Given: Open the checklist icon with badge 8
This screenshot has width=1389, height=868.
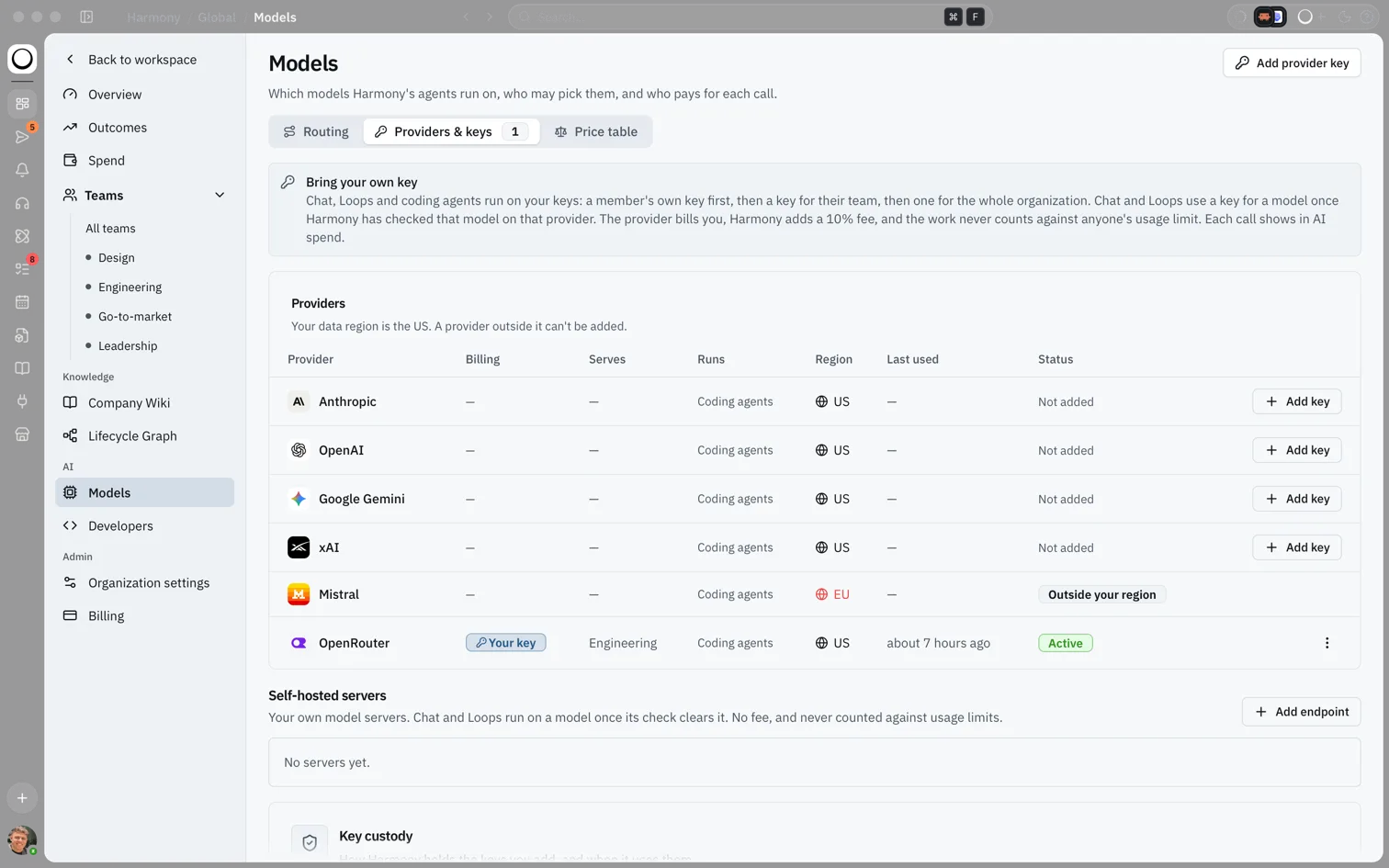Looking at the screenshot, I should (x=22, y=269).
